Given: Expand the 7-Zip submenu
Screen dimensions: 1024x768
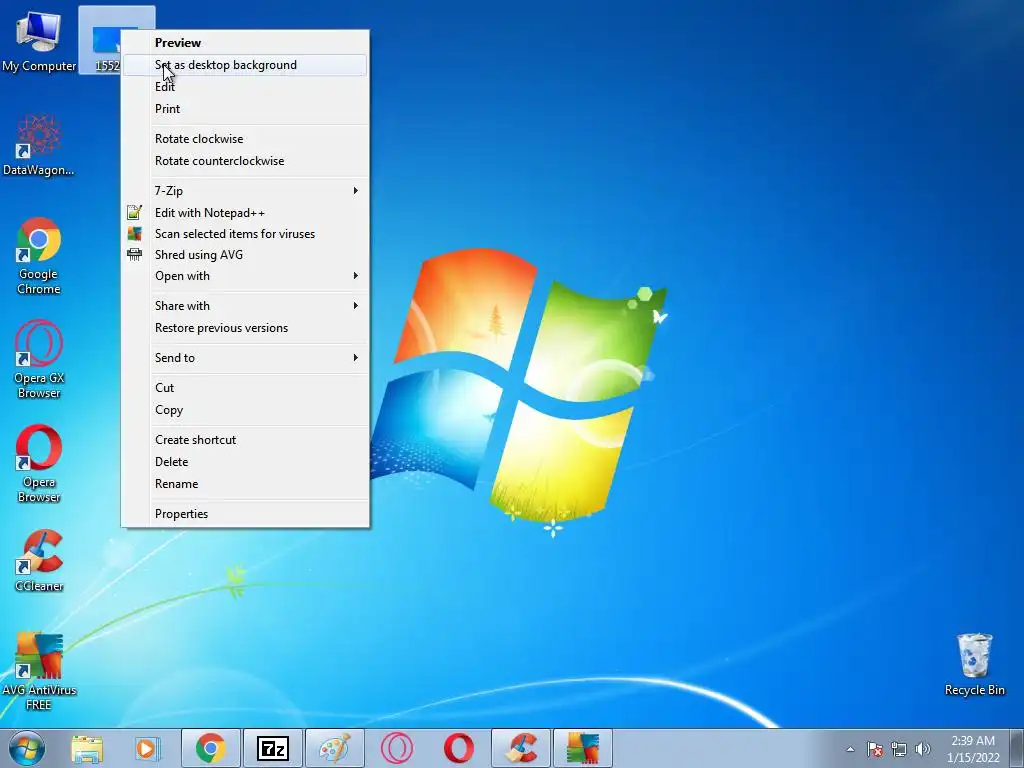Looking at the screenshot, I should [x=246, y=191].
